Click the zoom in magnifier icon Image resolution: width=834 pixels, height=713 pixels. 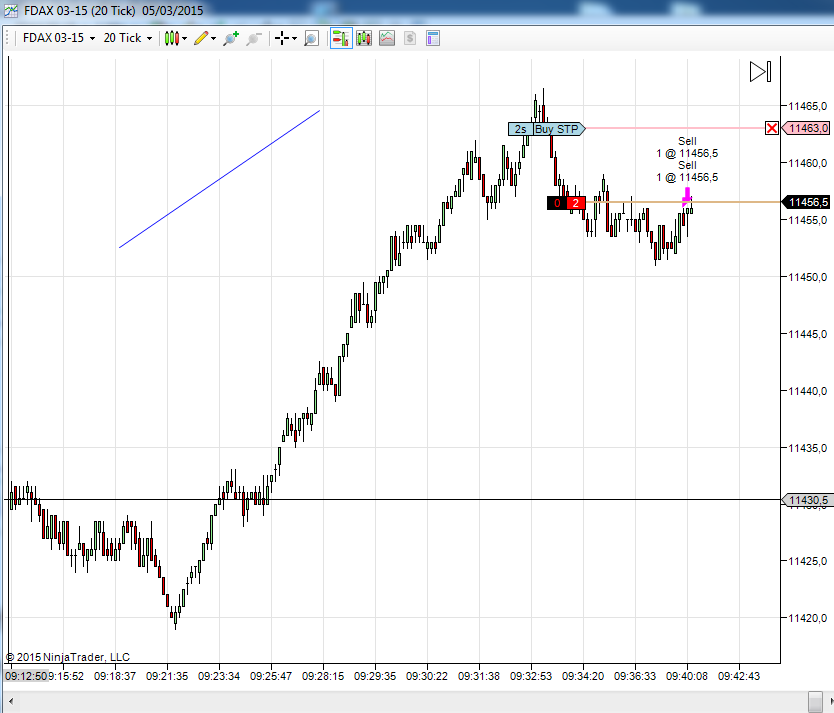pyautogui.click(x=231, y=38)
